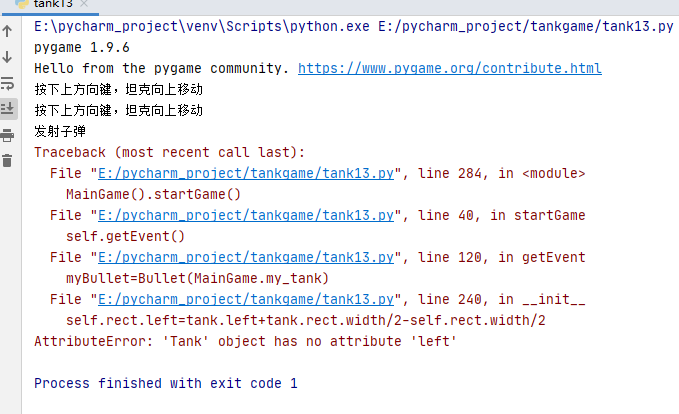Click the Python icon on tank13 tab
Screen dimensions: 679x414
[22, 4]
